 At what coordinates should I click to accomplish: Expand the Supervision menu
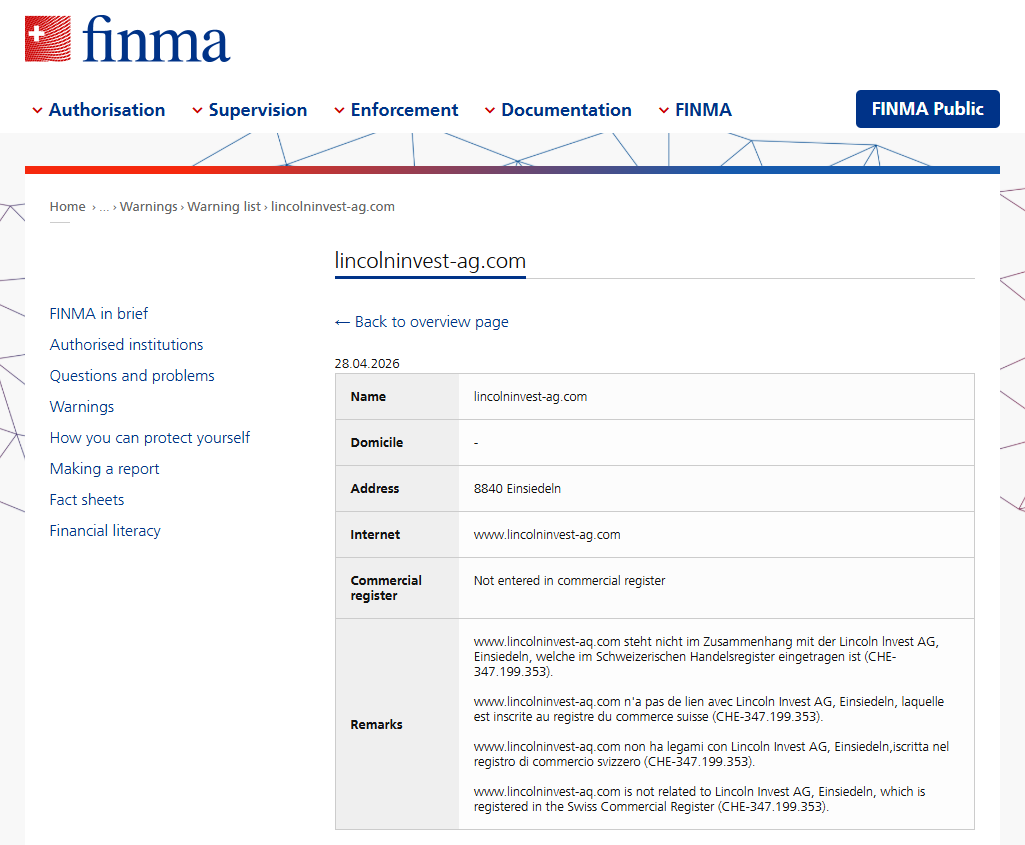tap(250, 110)
